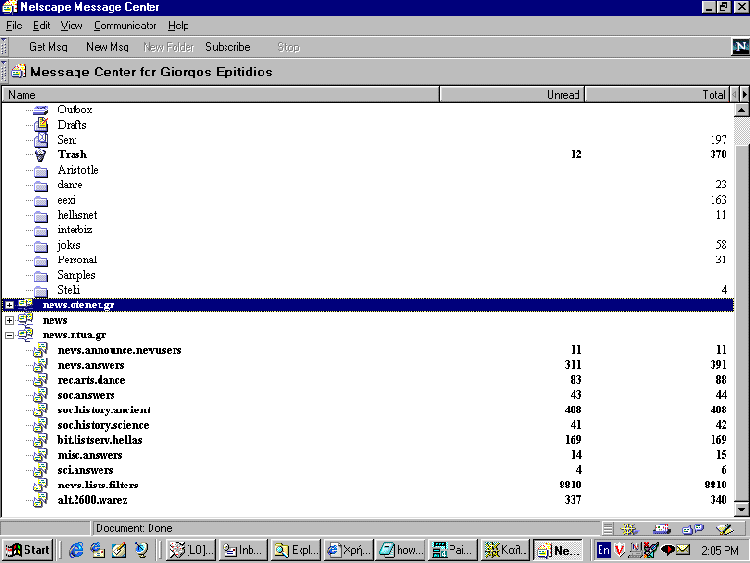Image resolution: width=750 pixels, height=563 pixels.
Task: Open Navigator from status bar component icon
Action: (x=629, y=529)
